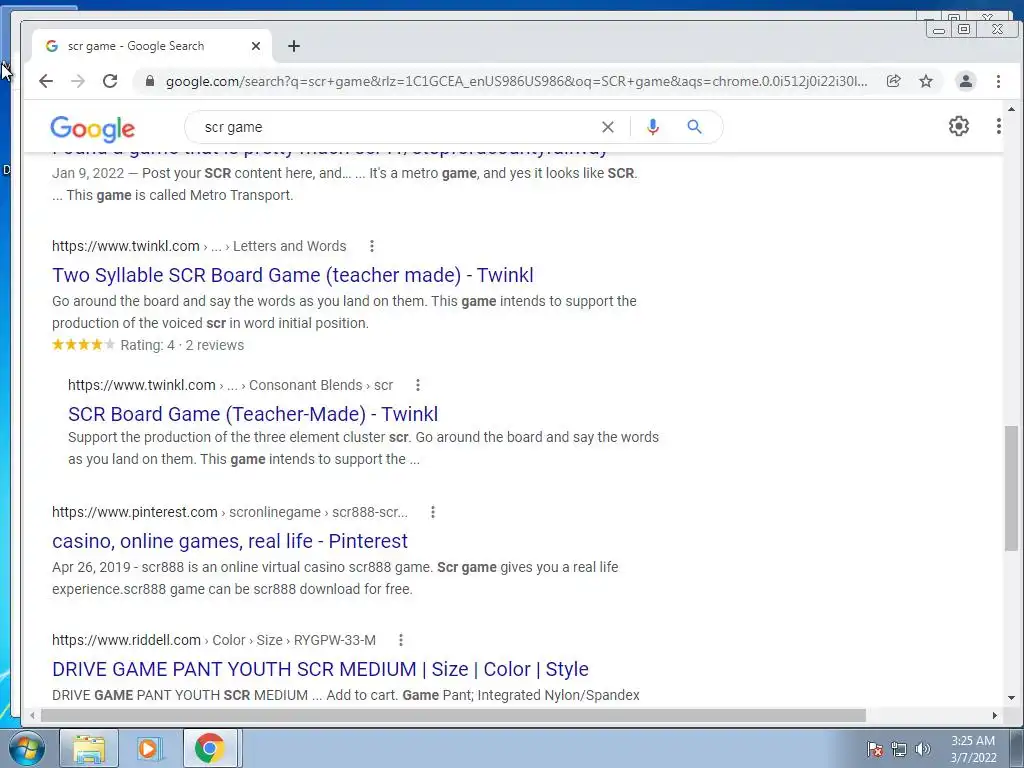Share this page from the address bar
This screenshot has height=768, width=1024.
[x=893, y=81]
